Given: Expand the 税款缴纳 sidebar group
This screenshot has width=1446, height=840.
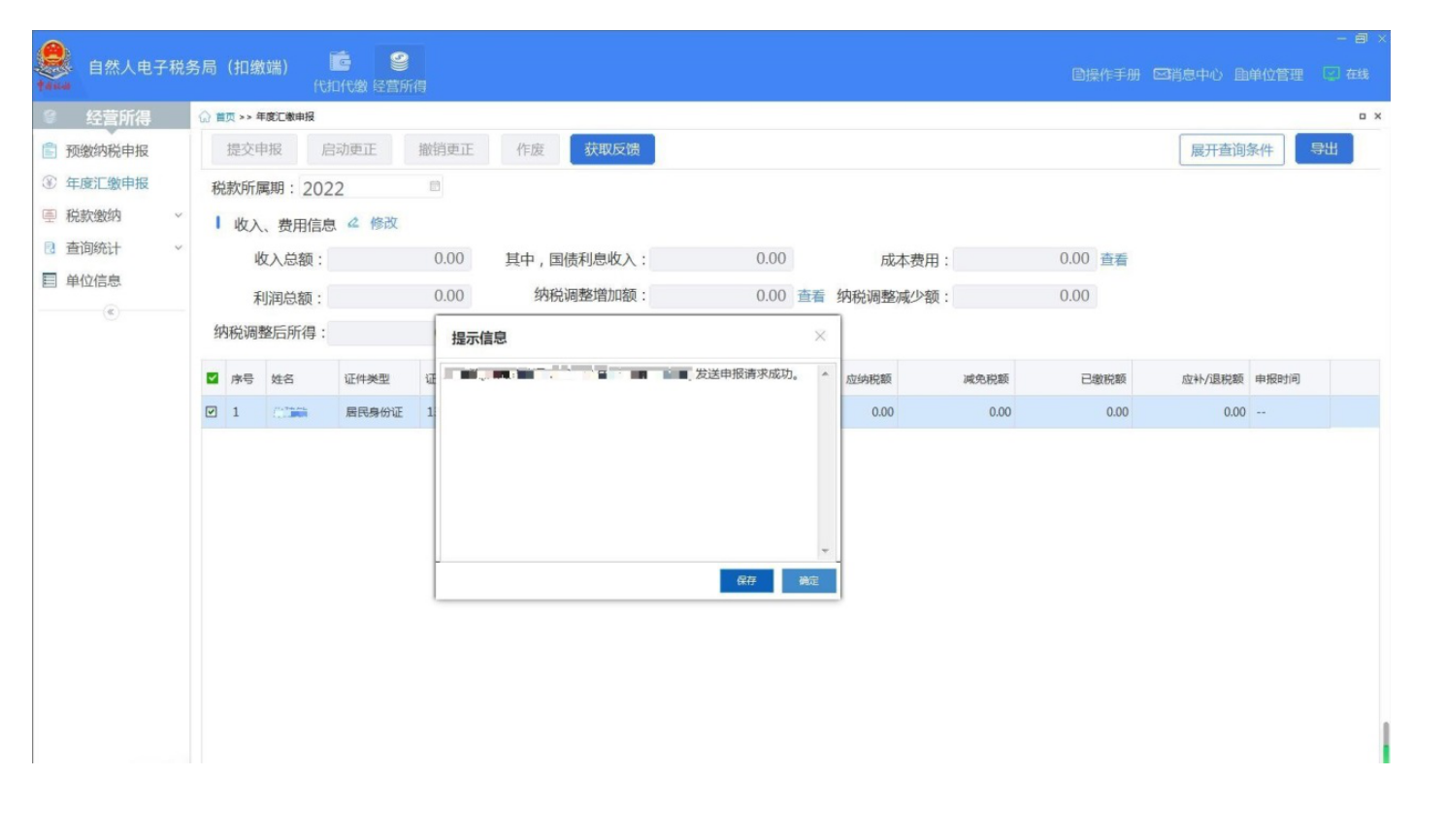Looking at the screenshot, I should pos(112,215).
